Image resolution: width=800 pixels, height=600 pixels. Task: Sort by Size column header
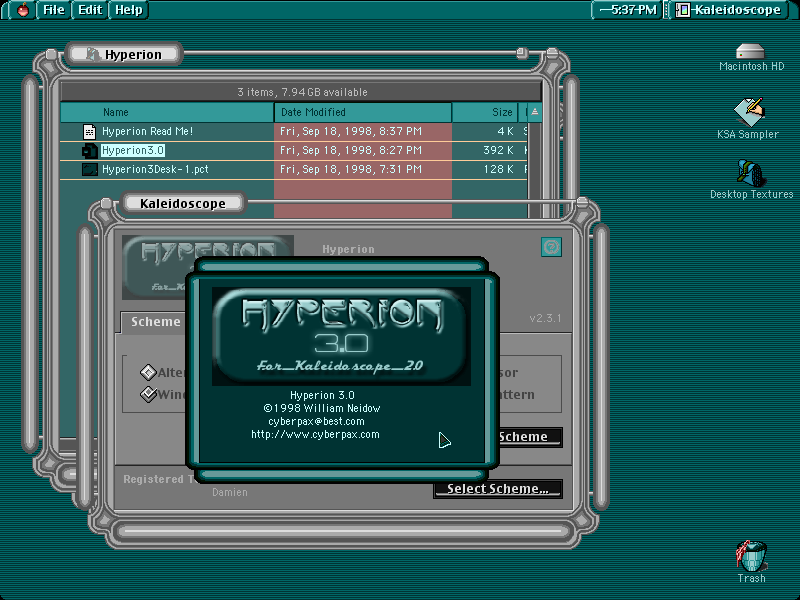(x=485, y=112)
